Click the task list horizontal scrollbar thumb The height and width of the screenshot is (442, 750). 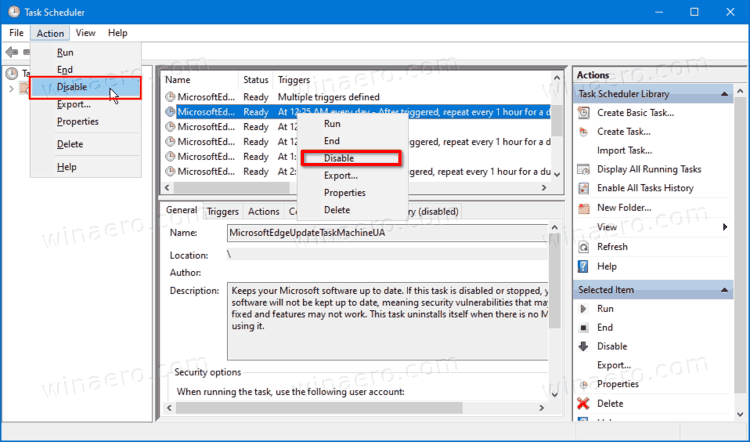click(x=232, y=188)
